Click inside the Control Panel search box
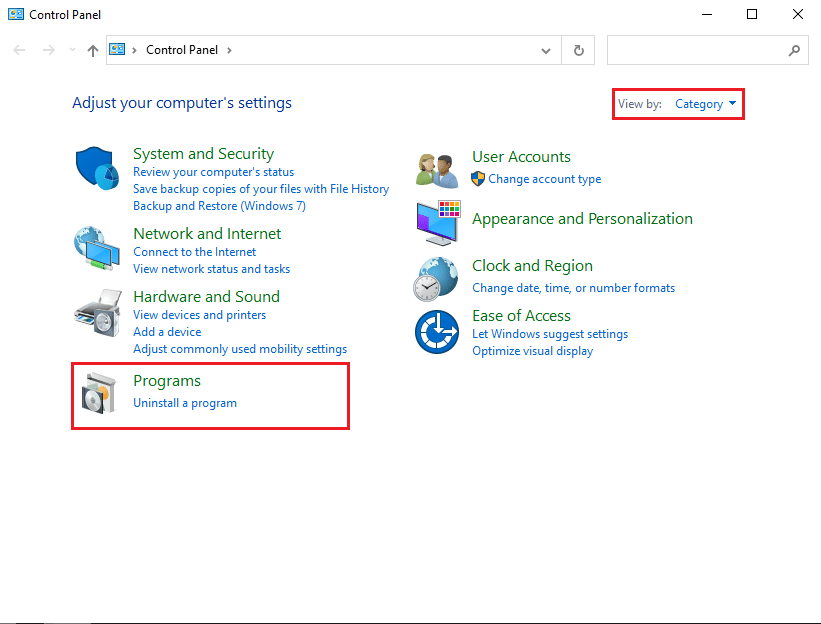Screen dimensions: 821x624 (x=695, y=50)
